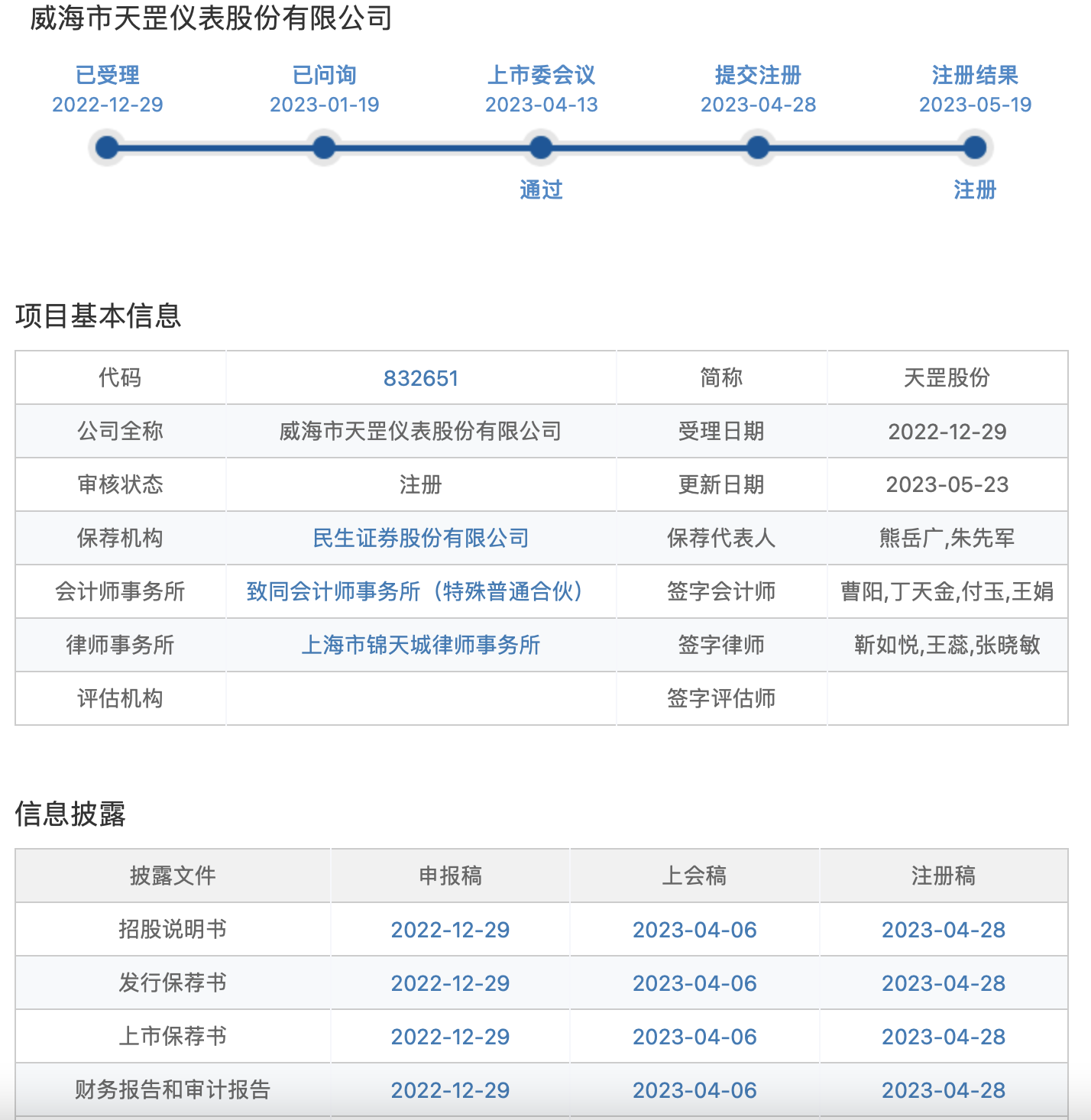Click the 申报稿 column header
1091x1120 pixels.
pos(450,876)
